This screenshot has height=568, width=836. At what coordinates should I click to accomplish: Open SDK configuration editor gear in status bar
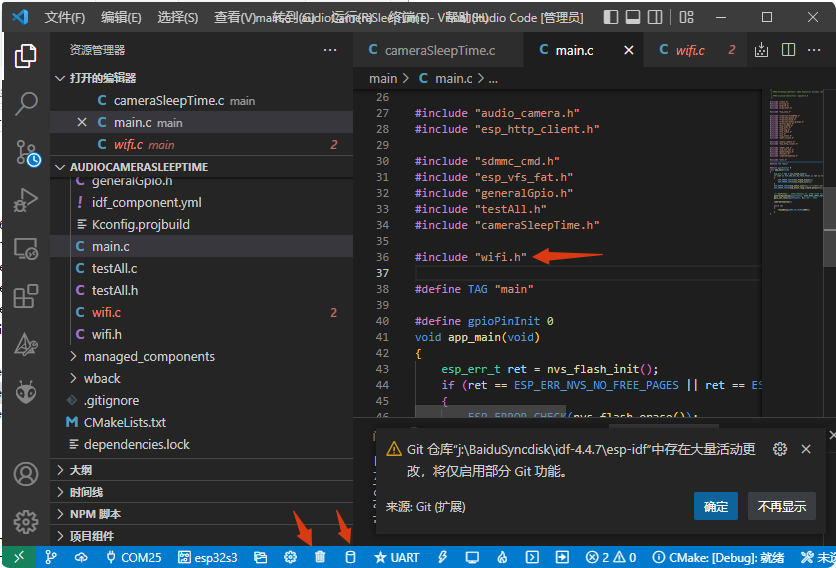coord(291,557)
